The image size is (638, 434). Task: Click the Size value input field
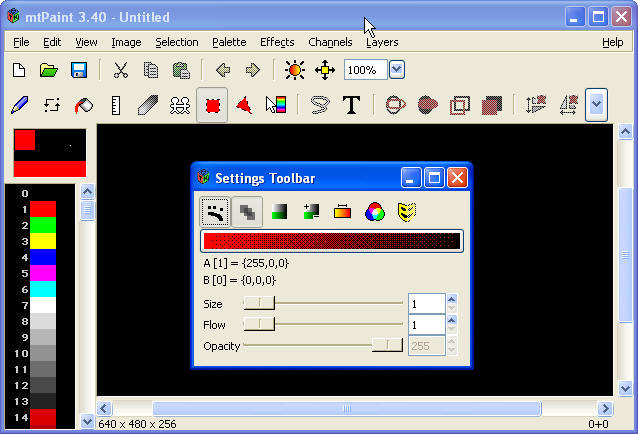[x=427, y=303]
